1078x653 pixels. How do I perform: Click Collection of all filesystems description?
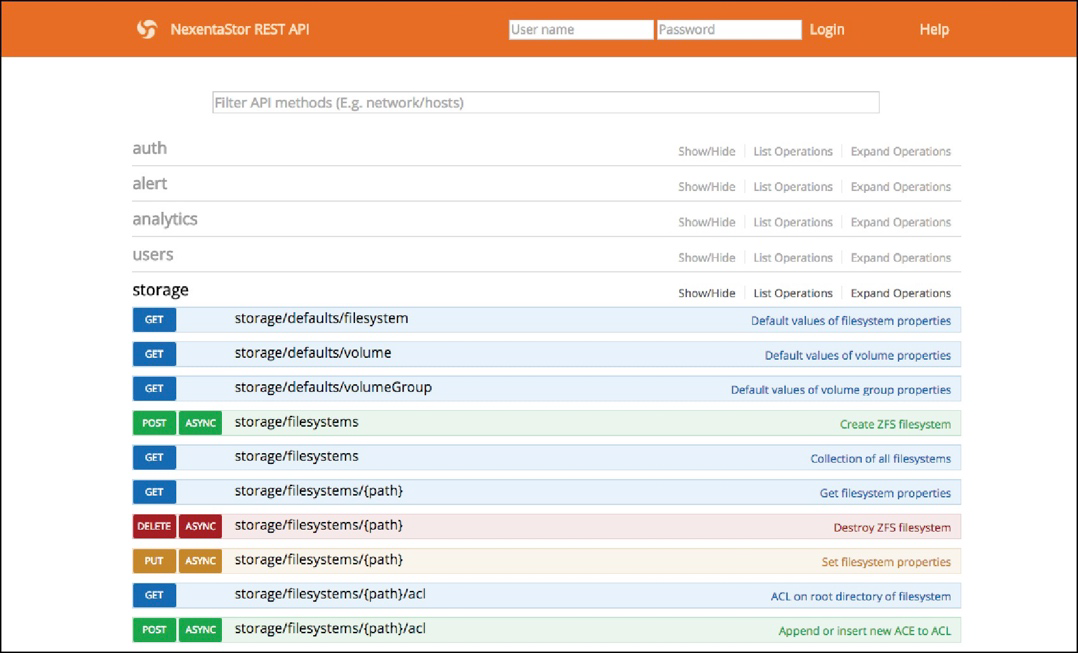(x=881, y=458)
